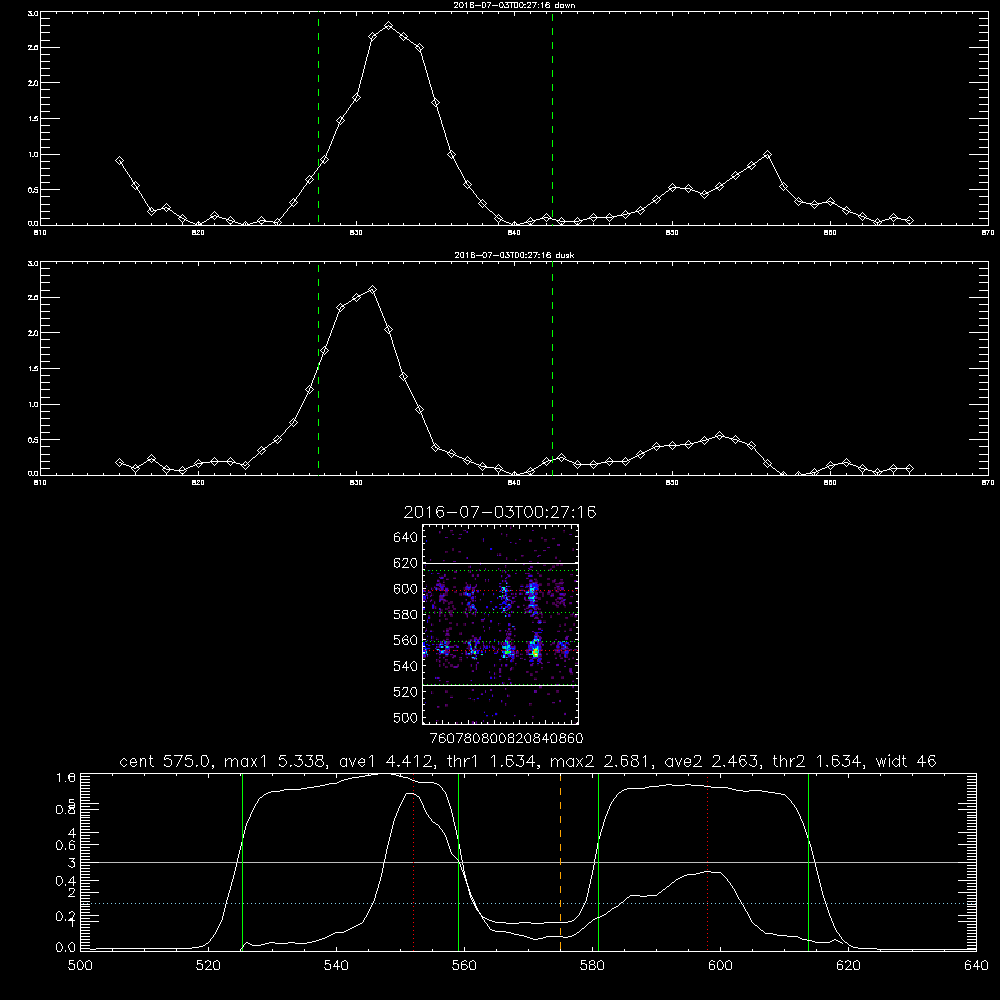This screenshot has height=1000, width=1000.
Task: Click the blue dotted horizontal threshold line in bottom plot
Action: 528,904
